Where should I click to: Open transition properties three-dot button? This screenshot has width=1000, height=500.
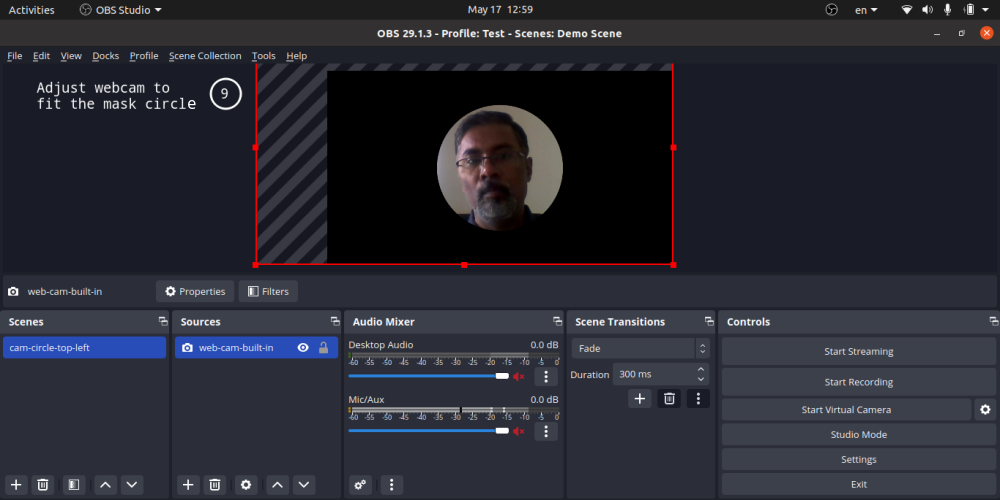coord(698,399)
